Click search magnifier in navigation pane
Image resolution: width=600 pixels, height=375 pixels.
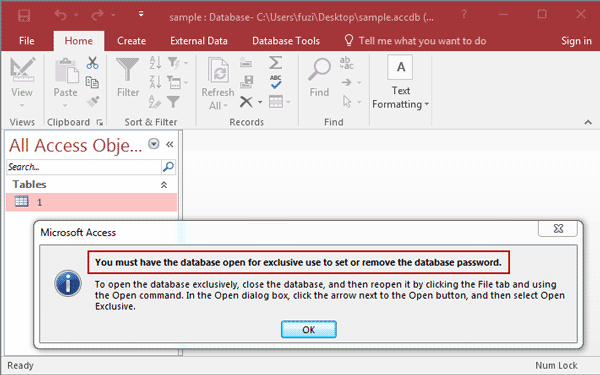click(x=168, y=167)
